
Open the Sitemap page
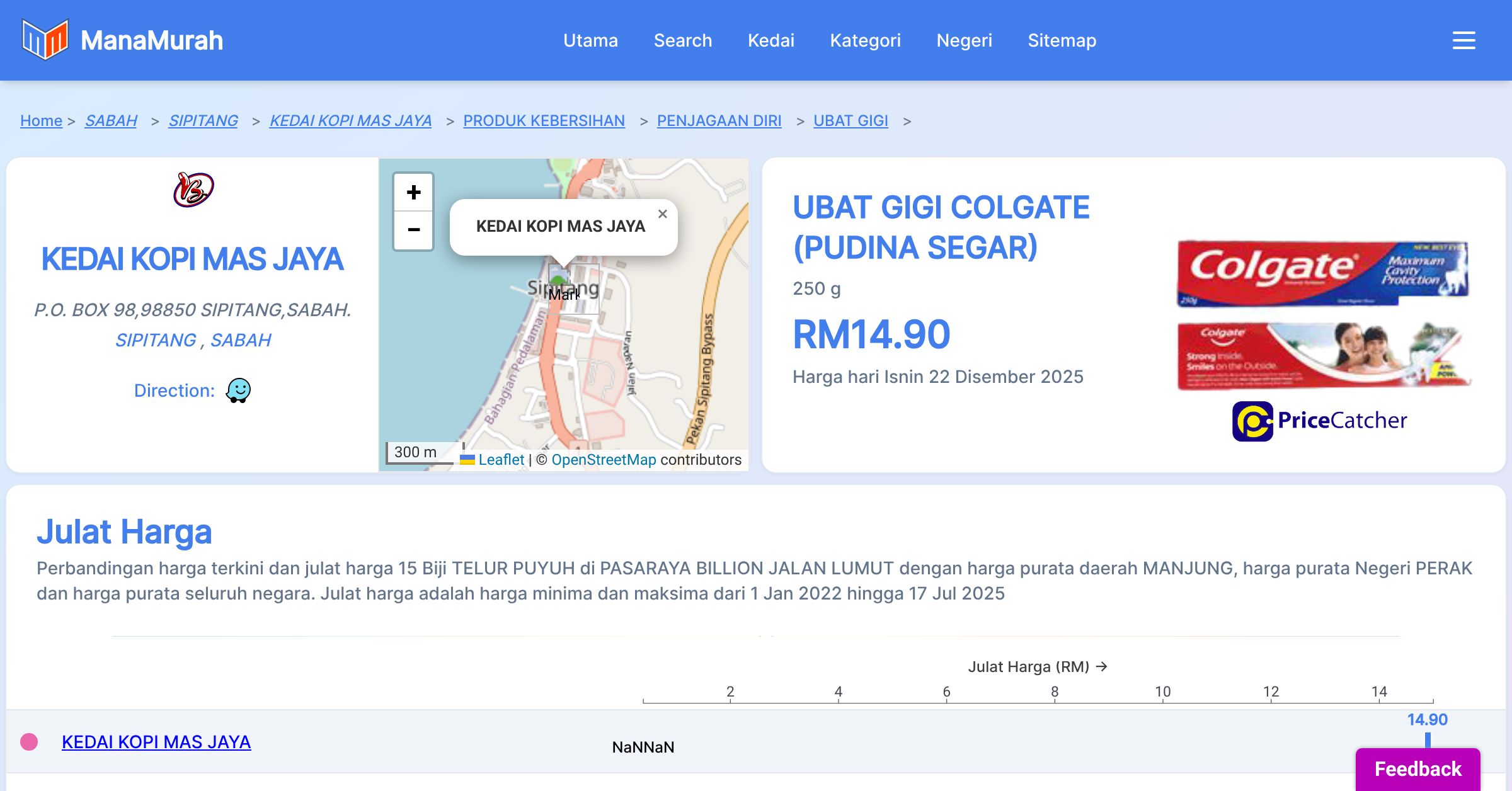1062,40
